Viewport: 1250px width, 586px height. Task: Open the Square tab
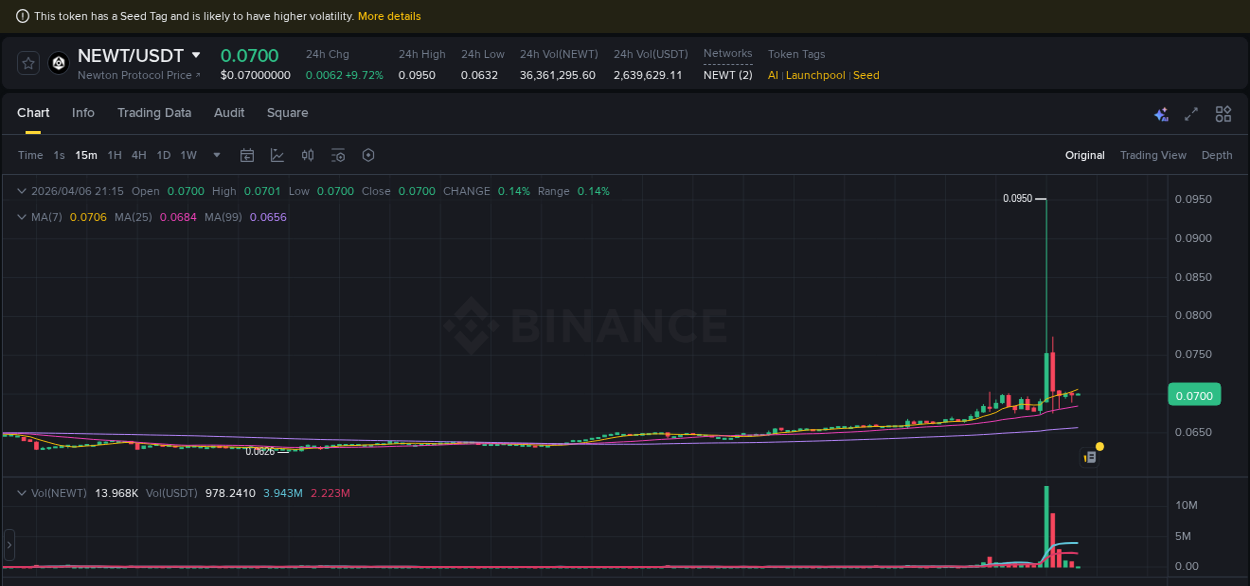[x=287, y=113]
